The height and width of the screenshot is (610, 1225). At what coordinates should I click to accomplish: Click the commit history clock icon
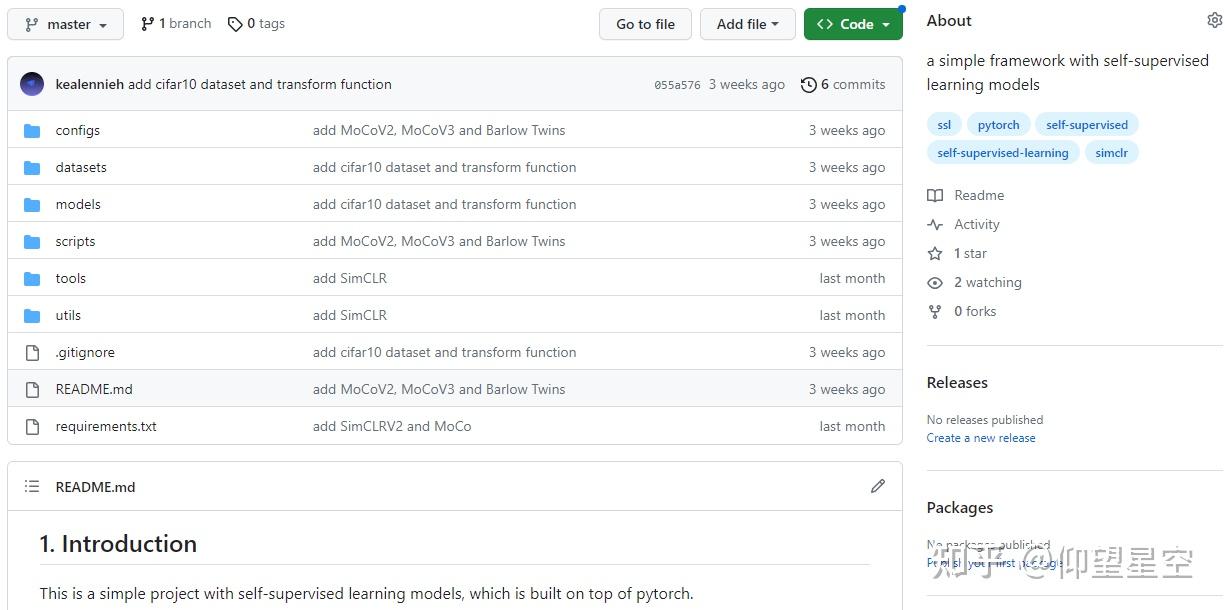[808, 85]
